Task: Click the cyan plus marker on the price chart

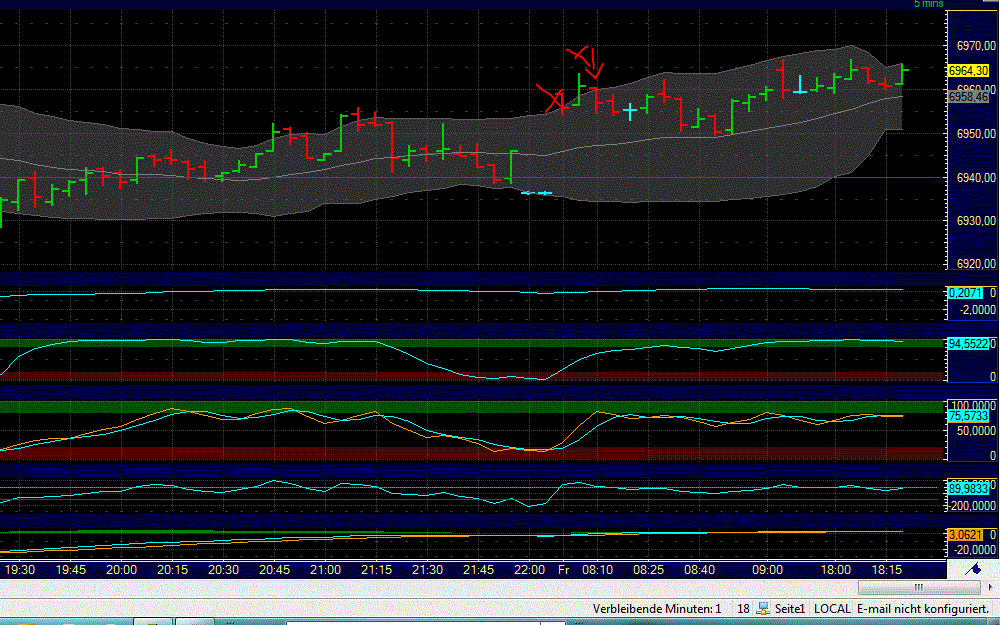Action: click(x=630, y=110)
